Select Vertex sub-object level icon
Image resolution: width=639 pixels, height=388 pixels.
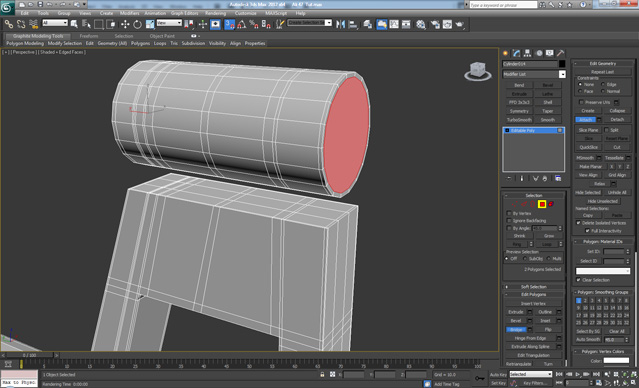coord(515,204)
